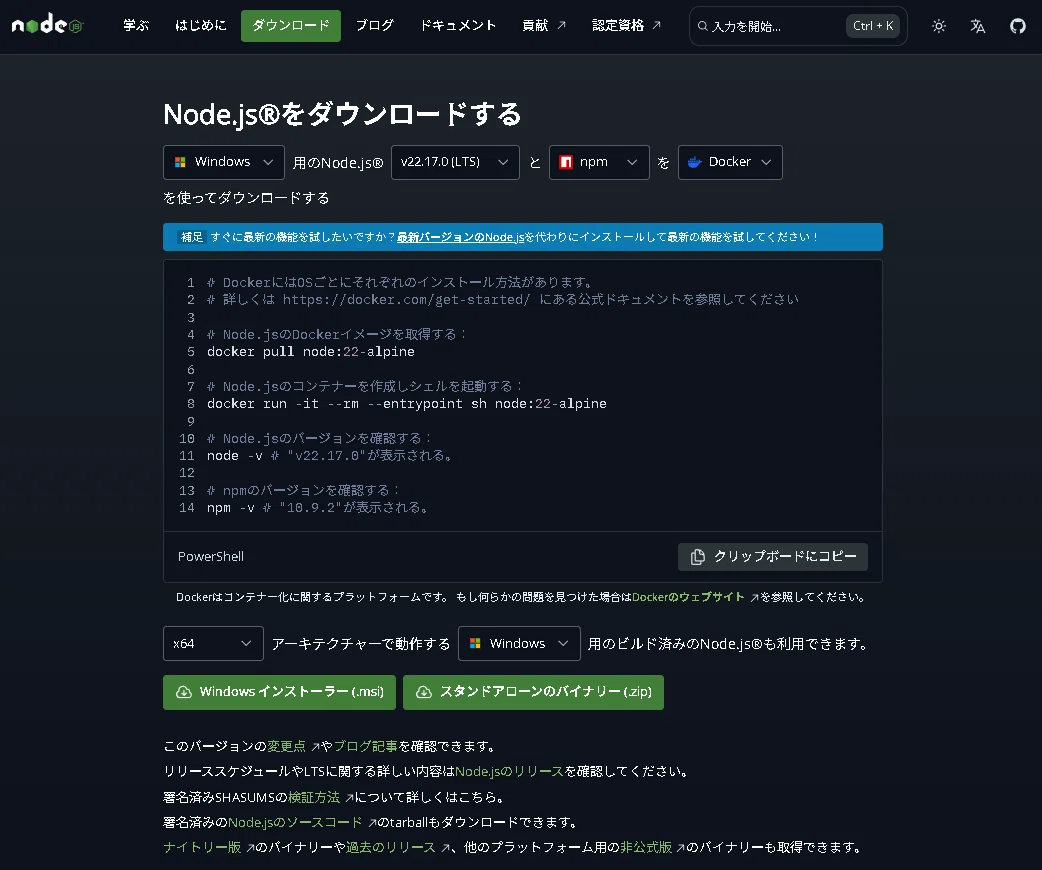
Task: Select the ダウンロード nav tab
Action: (x=290, y=25)
